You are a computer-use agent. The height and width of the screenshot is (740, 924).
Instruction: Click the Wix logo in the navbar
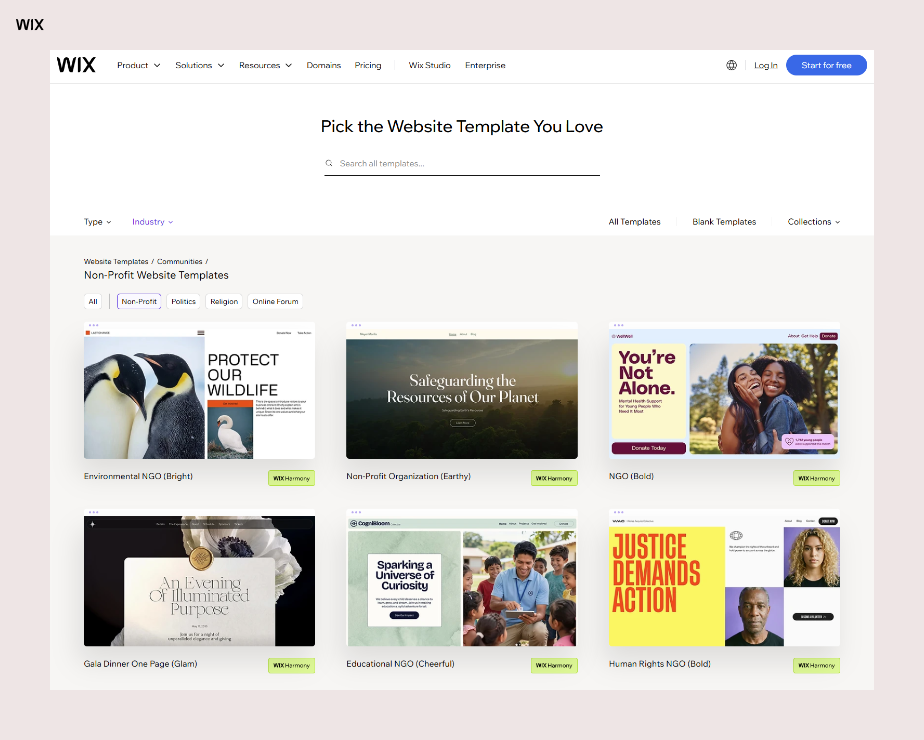pos(76,65)
